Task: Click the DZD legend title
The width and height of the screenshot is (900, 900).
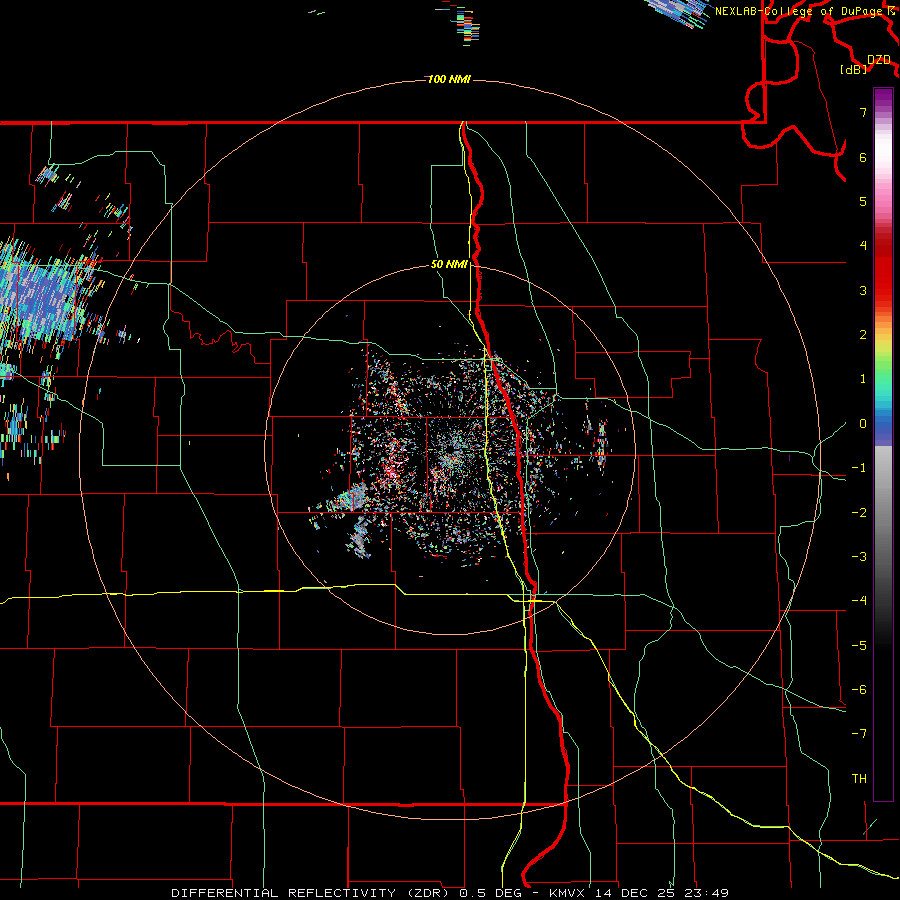Action: pyautogui.click(x=879, y=60)
